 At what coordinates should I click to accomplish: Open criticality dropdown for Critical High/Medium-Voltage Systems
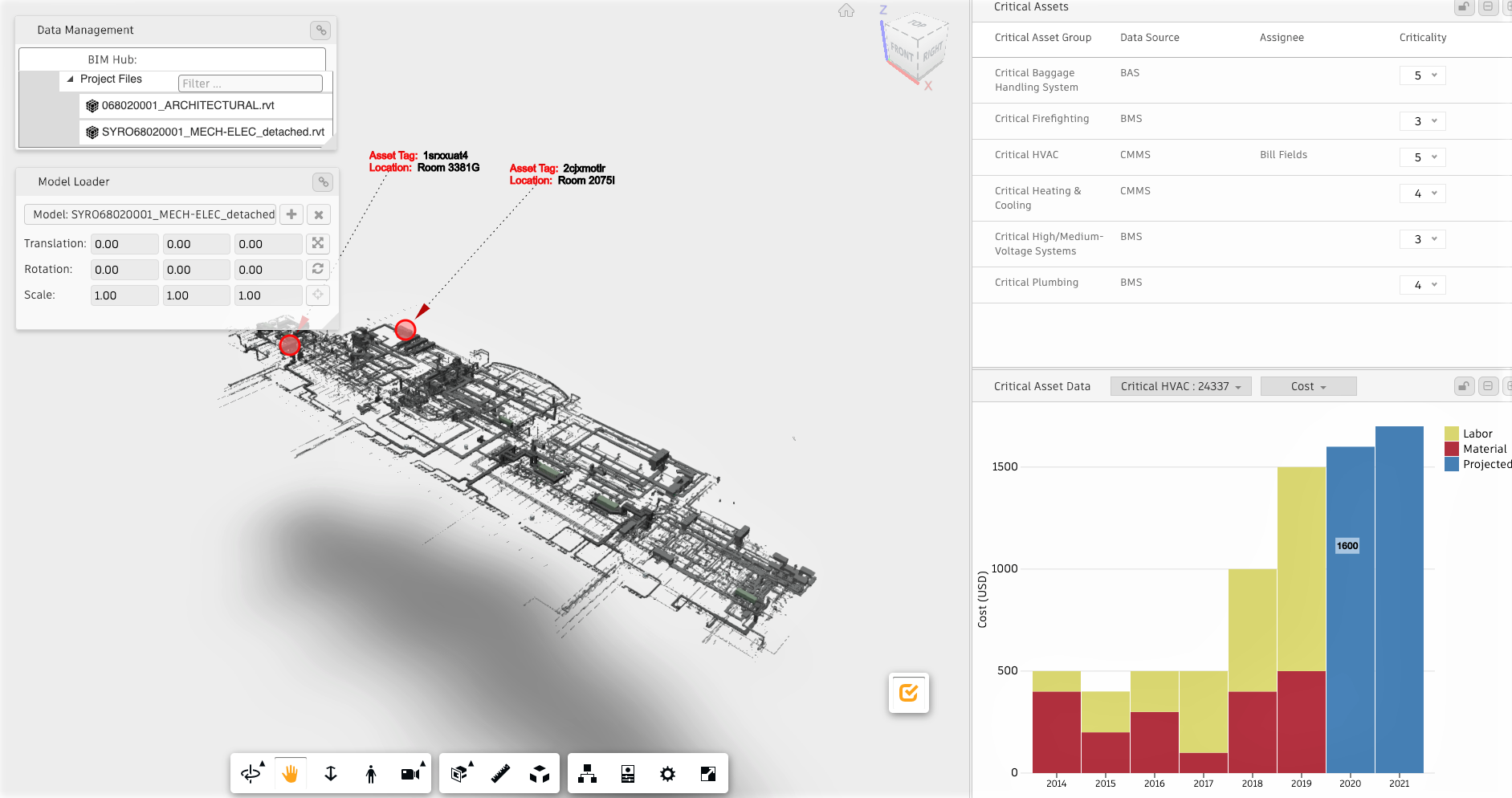pos(1423,239)
